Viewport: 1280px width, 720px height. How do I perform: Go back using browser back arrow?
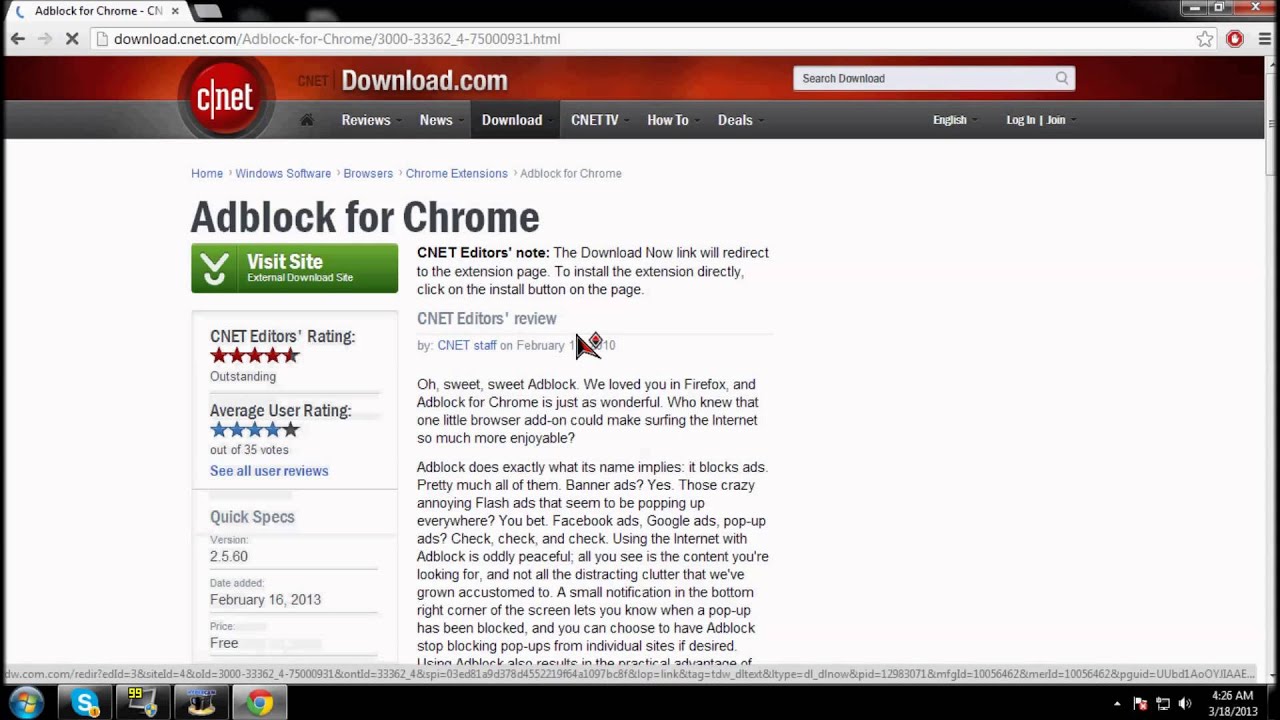pyautogui.click(x=17, y=39)
